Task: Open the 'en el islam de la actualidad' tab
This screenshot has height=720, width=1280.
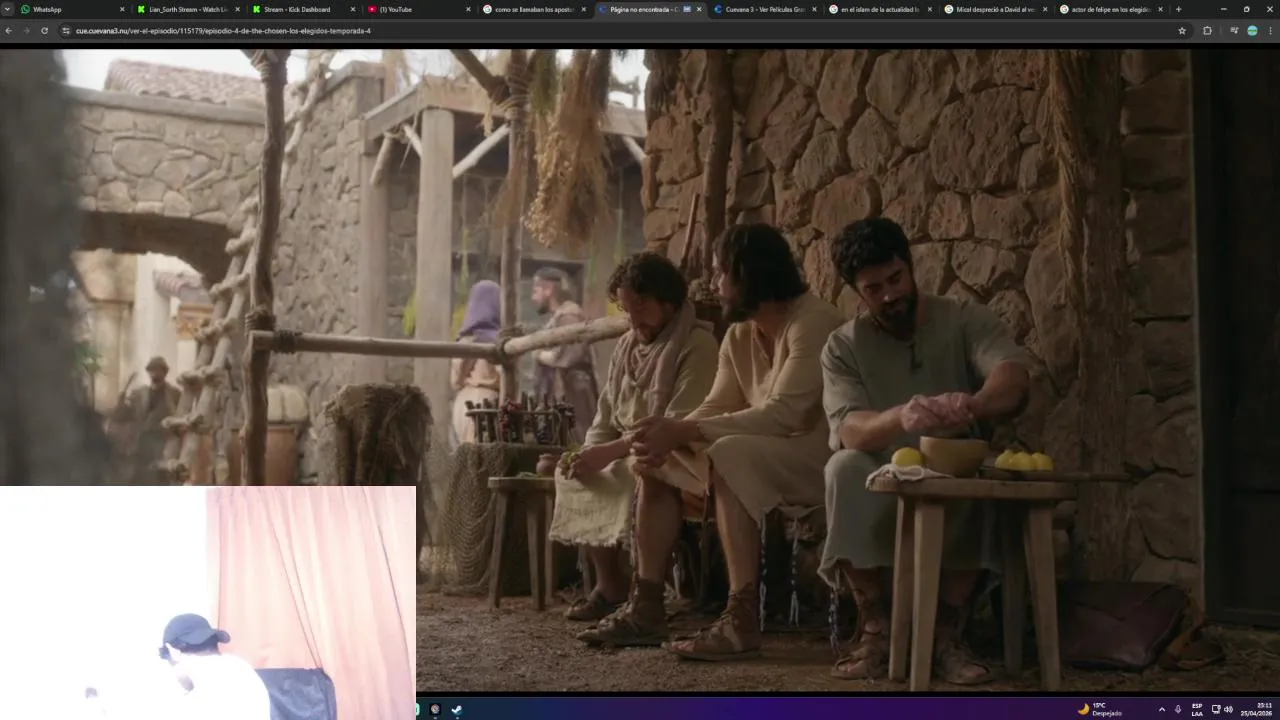Action: (x=879, y=9)
